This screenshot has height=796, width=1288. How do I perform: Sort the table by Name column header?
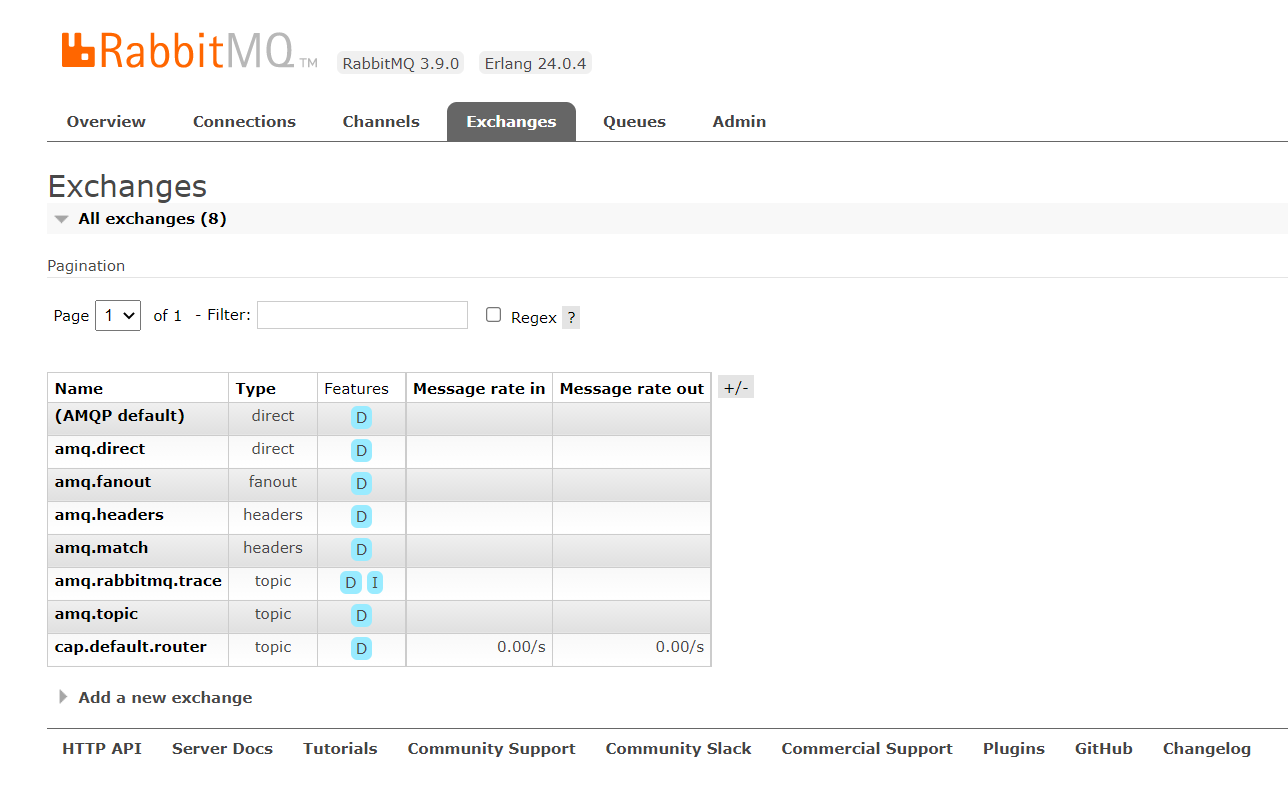(79, 388)
